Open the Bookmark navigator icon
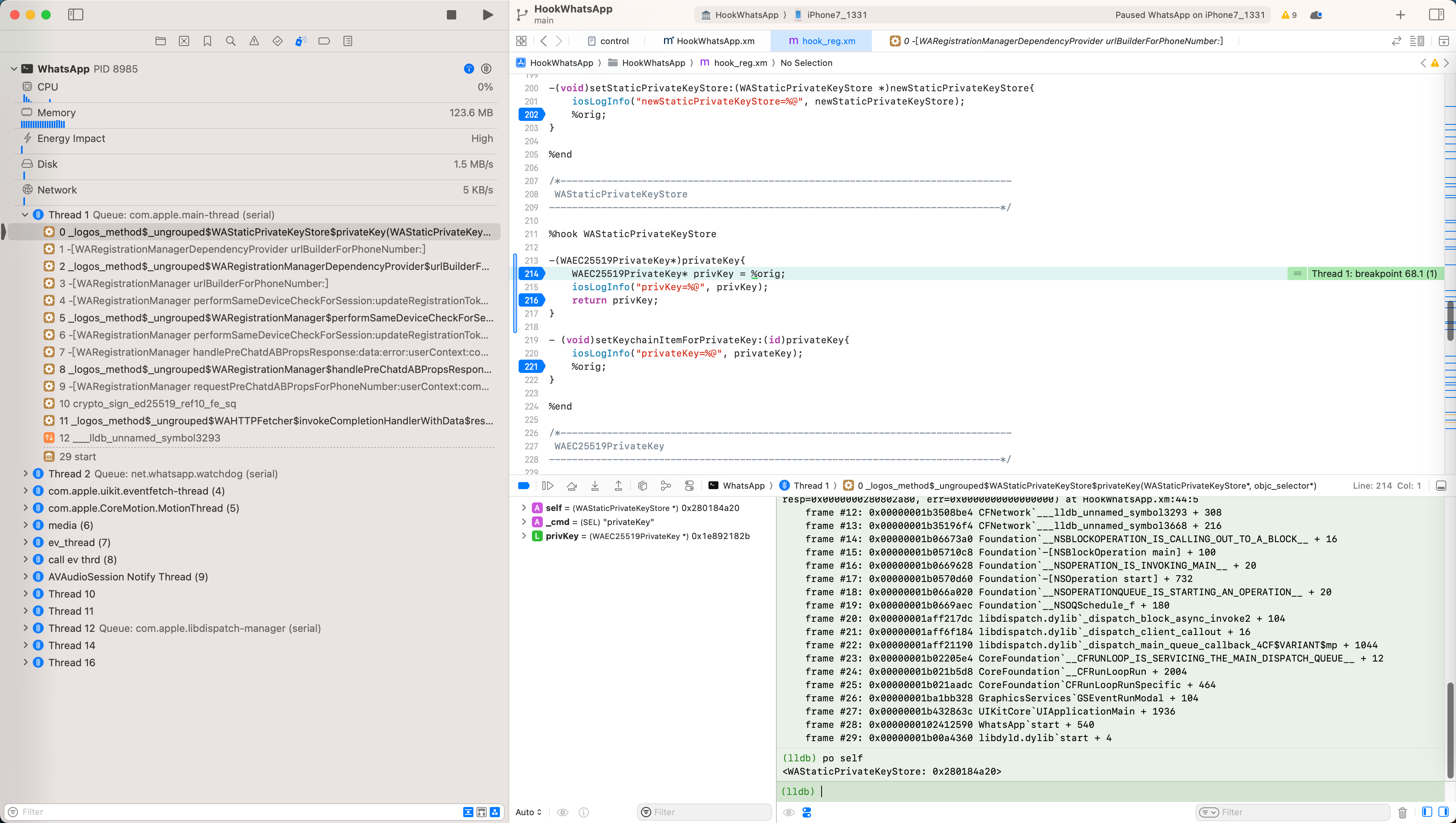 coord(207,41)
